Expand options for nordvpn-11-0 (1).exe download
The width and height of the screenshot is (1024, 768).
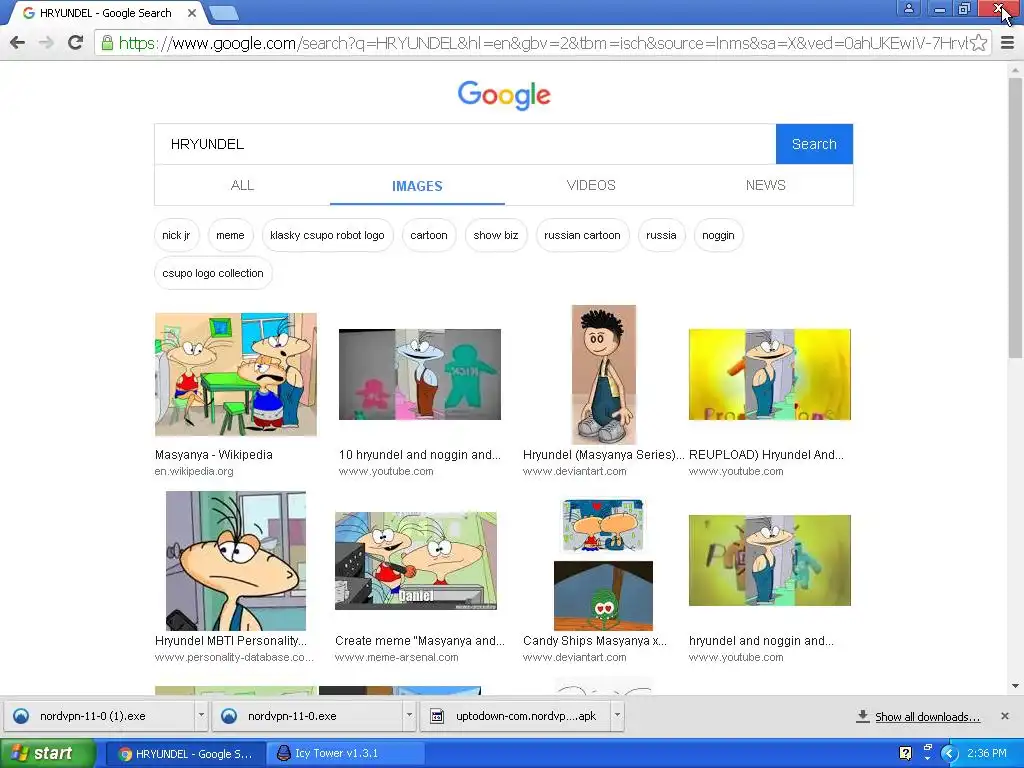click(201, 716)
